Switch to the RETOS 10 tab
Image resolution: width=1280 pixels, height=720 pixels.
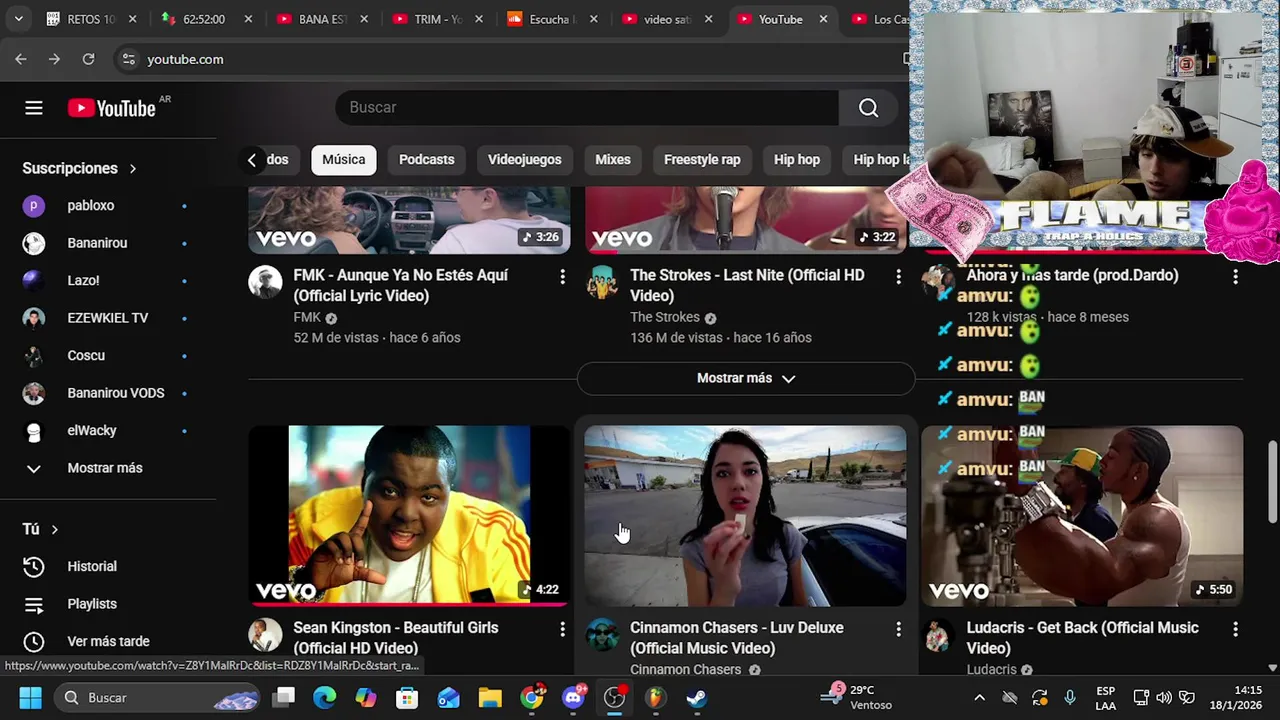(x=90, y=19)
